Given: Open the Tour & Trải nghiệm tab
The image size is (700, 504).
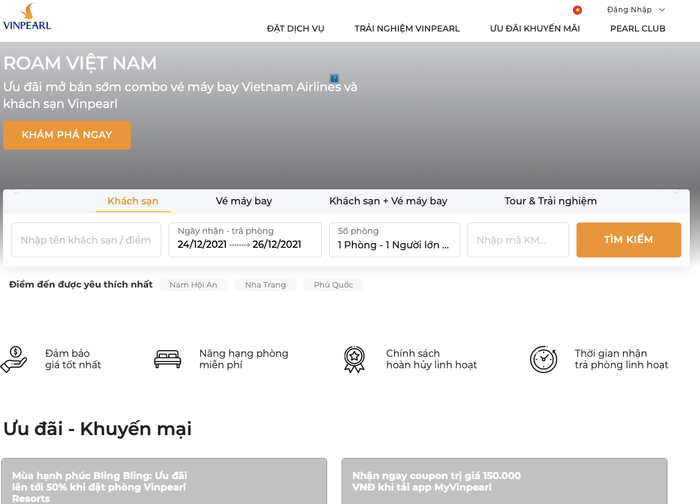Looking at the screenshot, I should tap(550, 201).
